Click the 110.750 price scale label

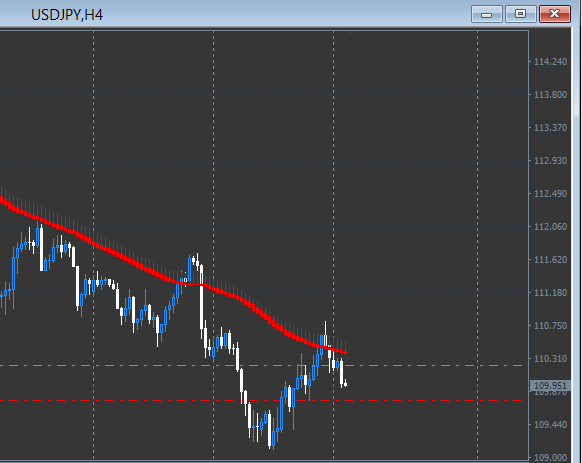click(550, 326)
